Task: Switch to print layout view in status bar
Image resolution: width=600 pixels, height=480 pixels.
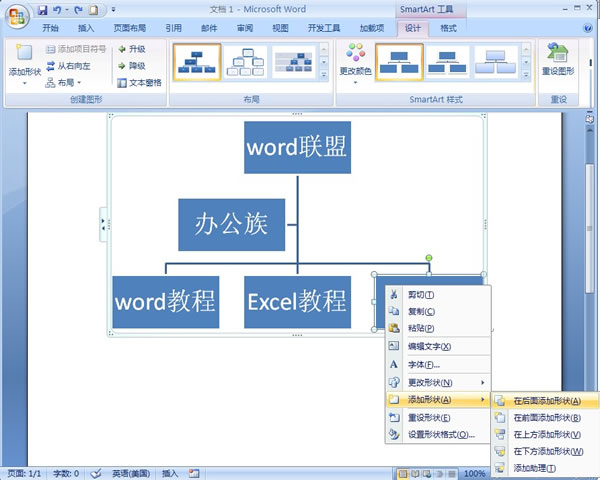Action: pos(403,474)
